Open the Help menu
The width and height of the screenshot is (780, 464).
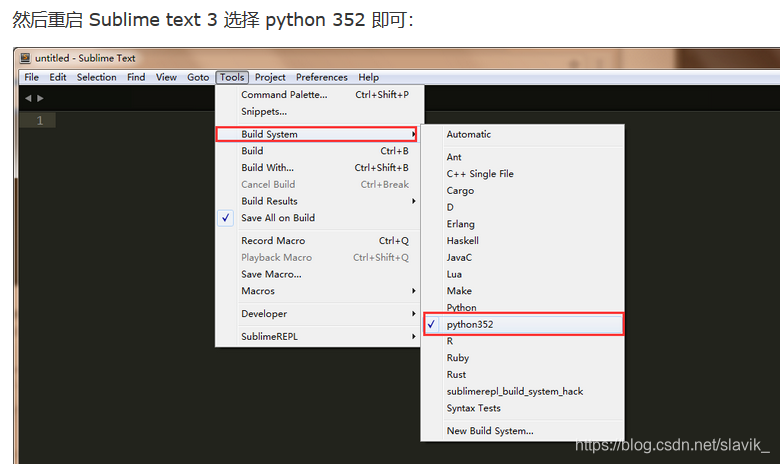pyautogui.click(x=369, y=77)
